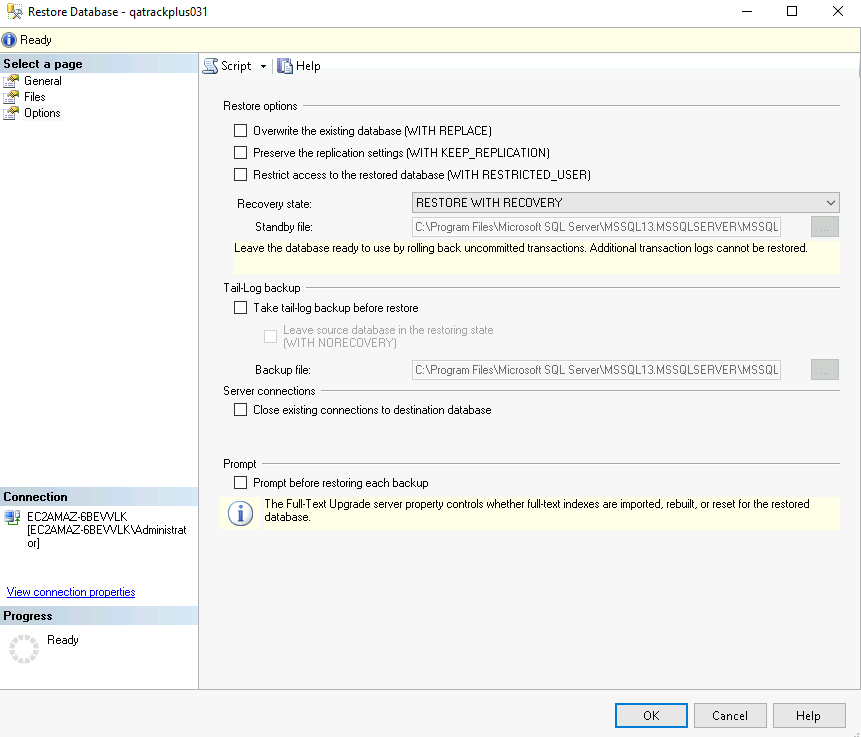Screen dimensions: 861x737
Task: Enable Prompt before restoring each backup
Action: pos(241,483)
